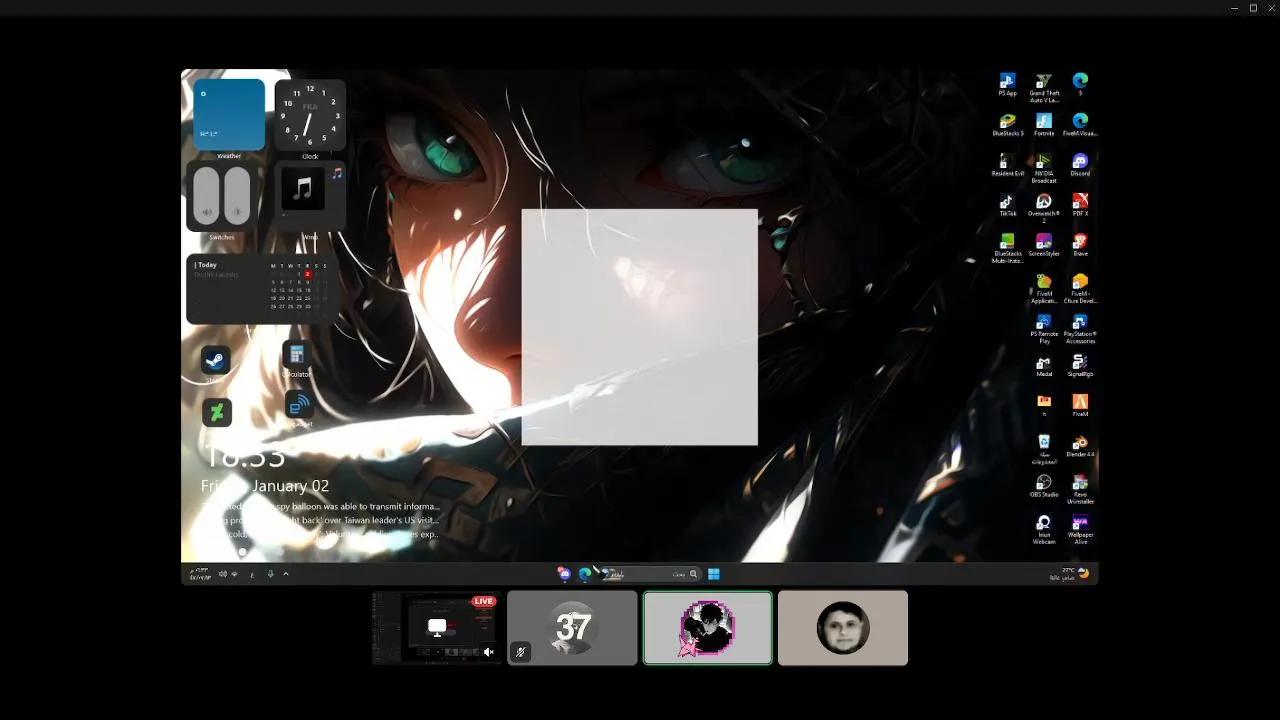The width and height of the screenshot is (1280, 720).
Task: Click the Weather widget tile
Action: [229, 115]
